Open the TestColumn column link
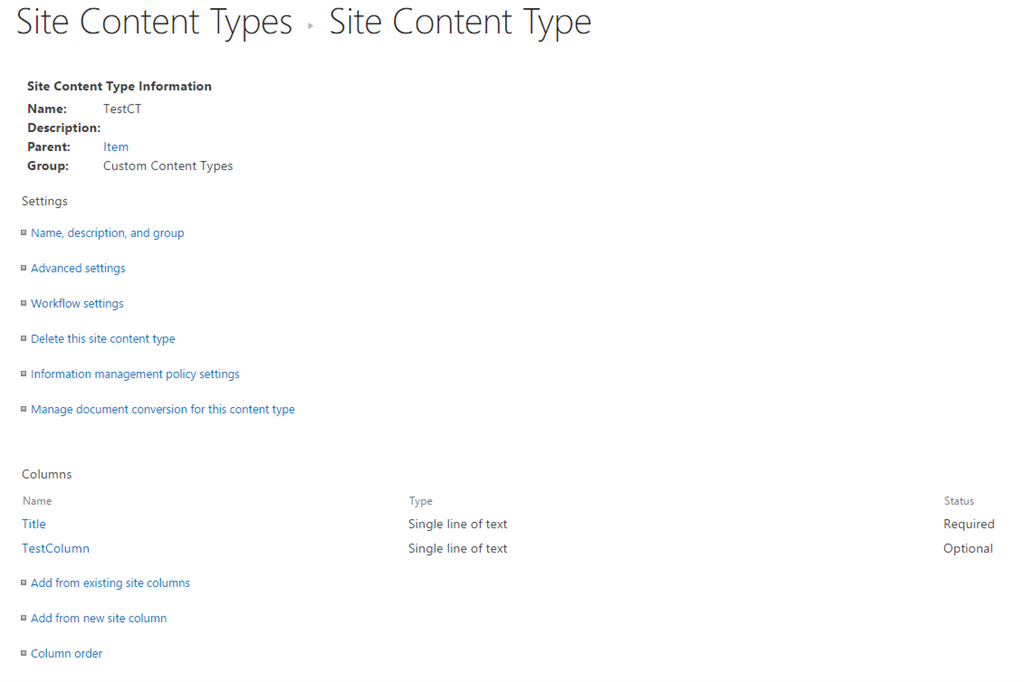 tap(56, 548)
